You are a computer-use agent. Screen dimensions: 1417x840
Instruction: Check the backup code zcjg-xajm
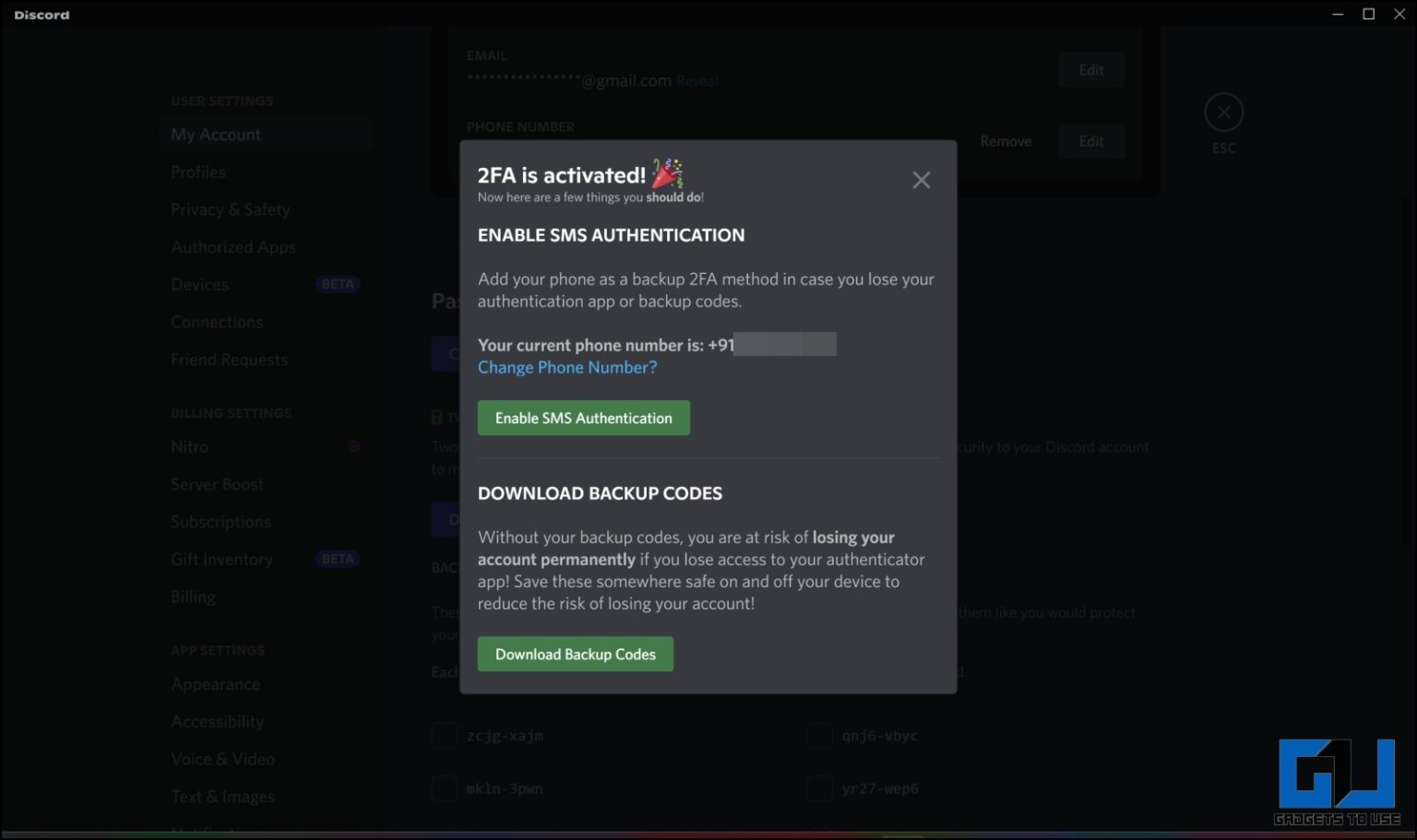pos(444,735)
